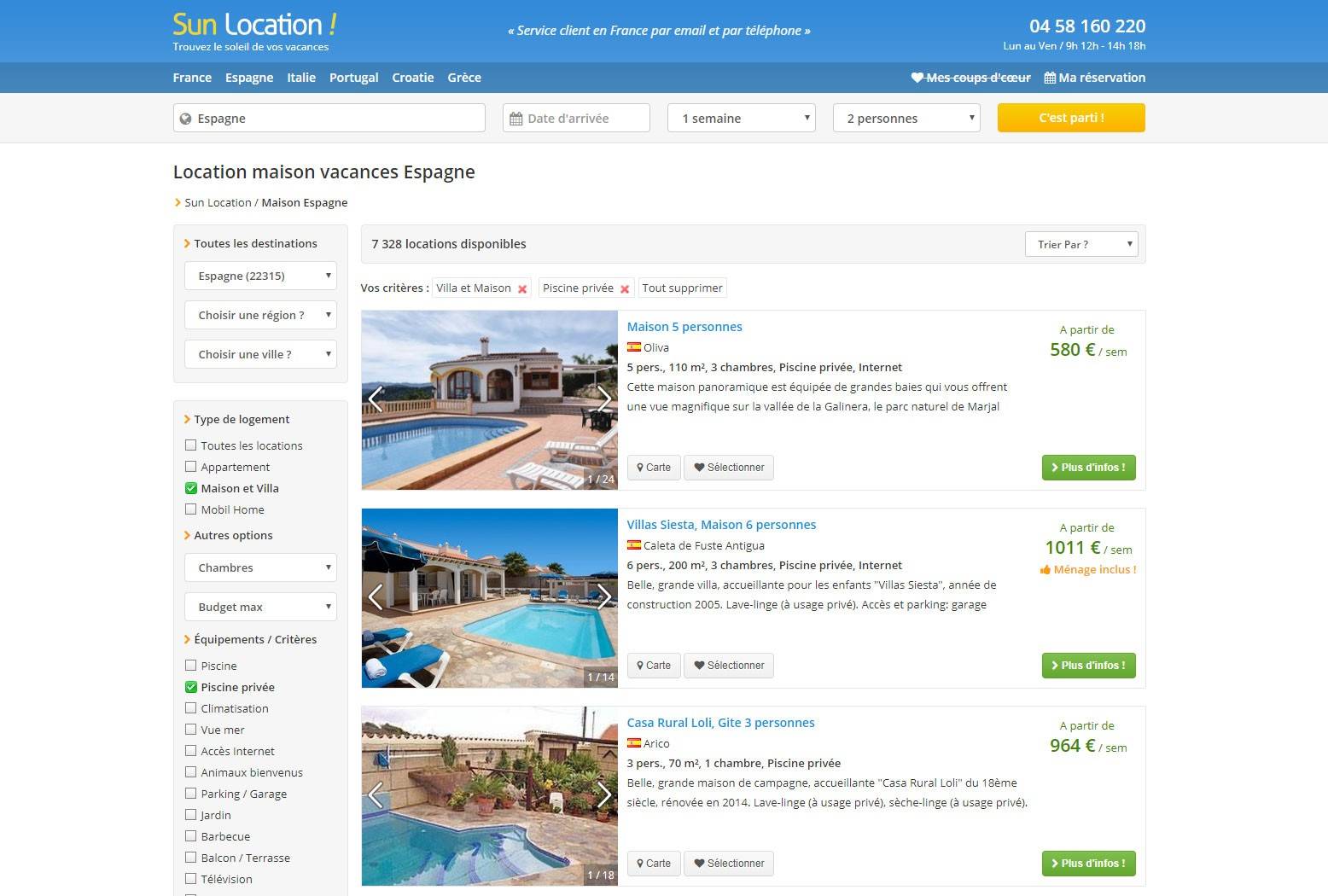Image resolution: width=1328 pixels, height=896 pixels.
Task: Show previous photo of Villas Siesta listing
Action: tap(376, 596)
